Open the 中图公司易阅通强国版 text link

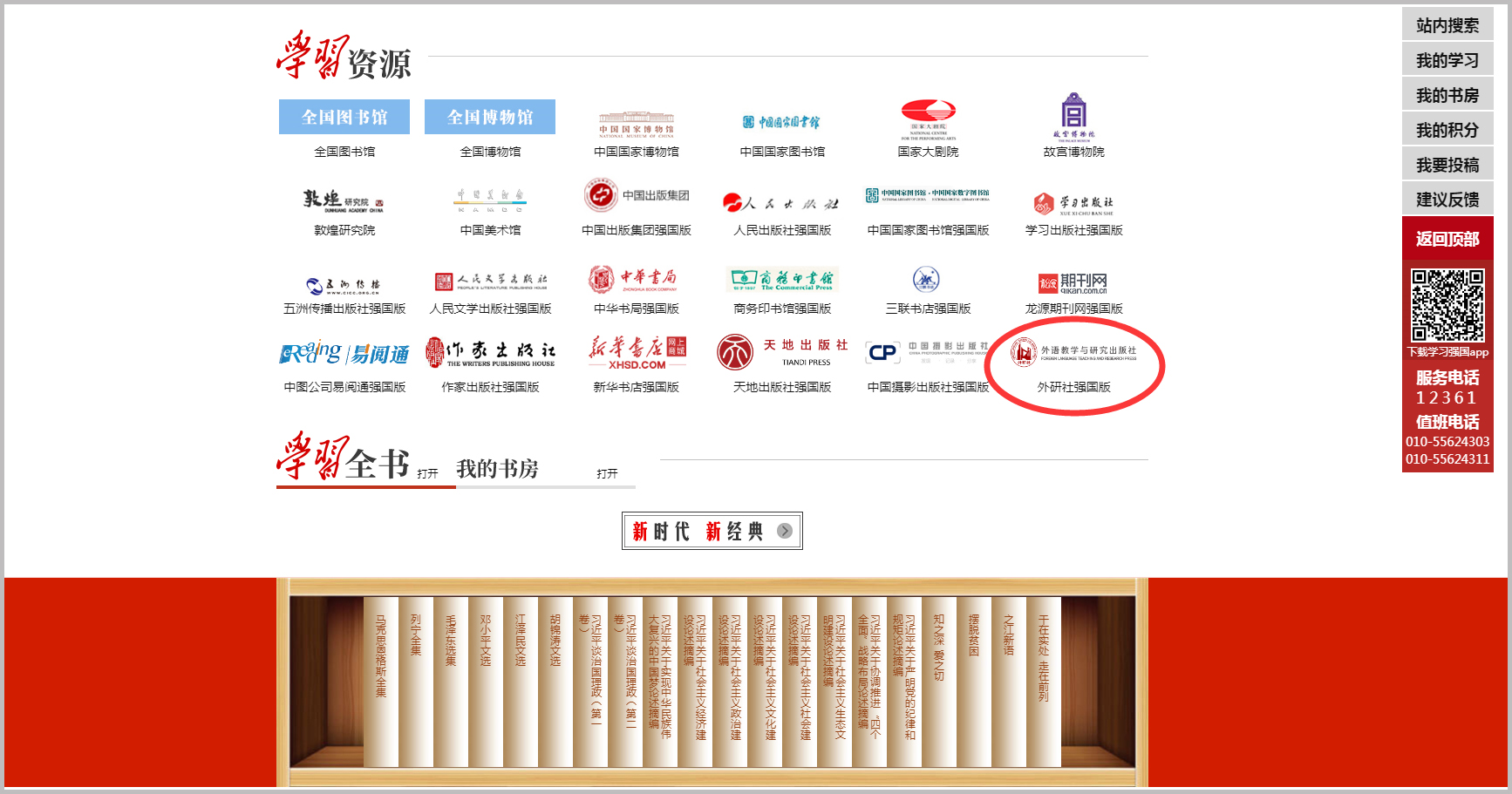pyautogui.click(x=344, y=387)
